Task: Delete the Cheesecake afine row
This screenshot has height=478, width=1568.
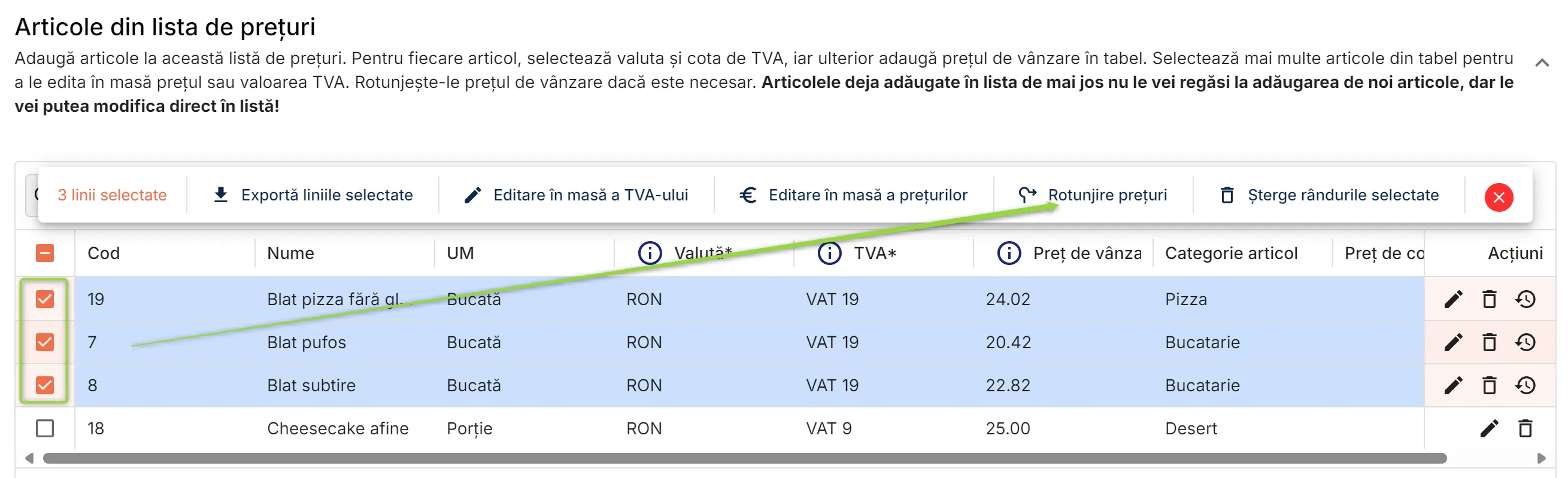Action: point(1525,429)
